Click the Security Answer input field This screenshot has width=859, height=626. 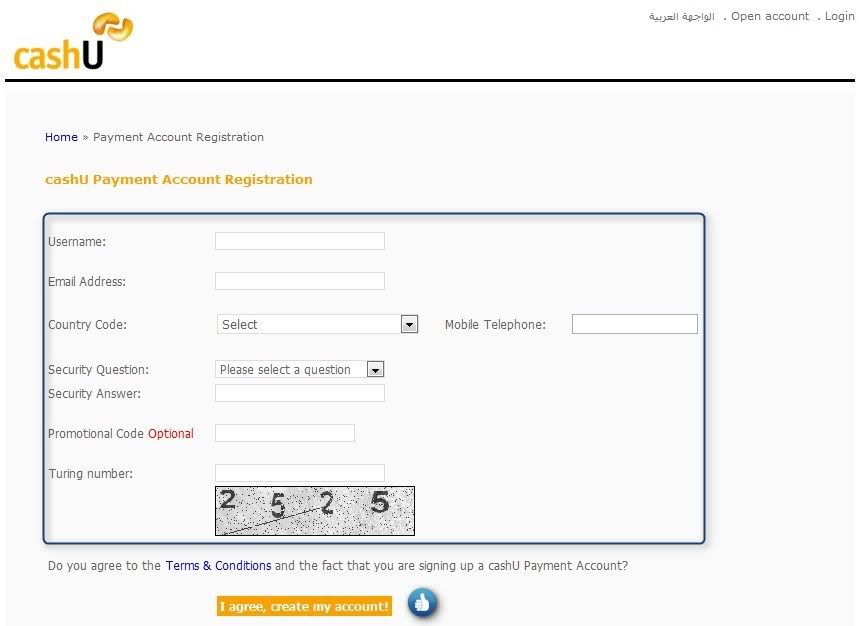click(x=300, y=393)
